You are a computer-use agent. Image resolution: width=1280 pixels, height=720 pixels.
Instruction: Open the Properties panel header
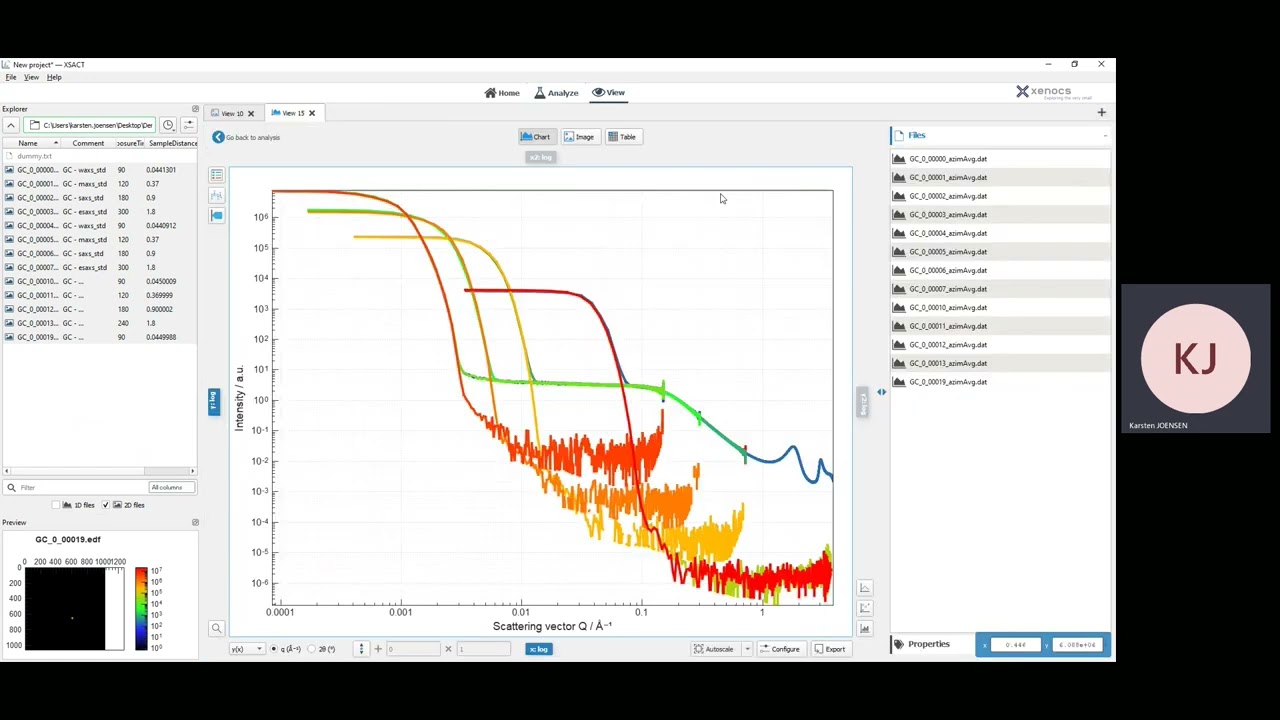(931, 644)
